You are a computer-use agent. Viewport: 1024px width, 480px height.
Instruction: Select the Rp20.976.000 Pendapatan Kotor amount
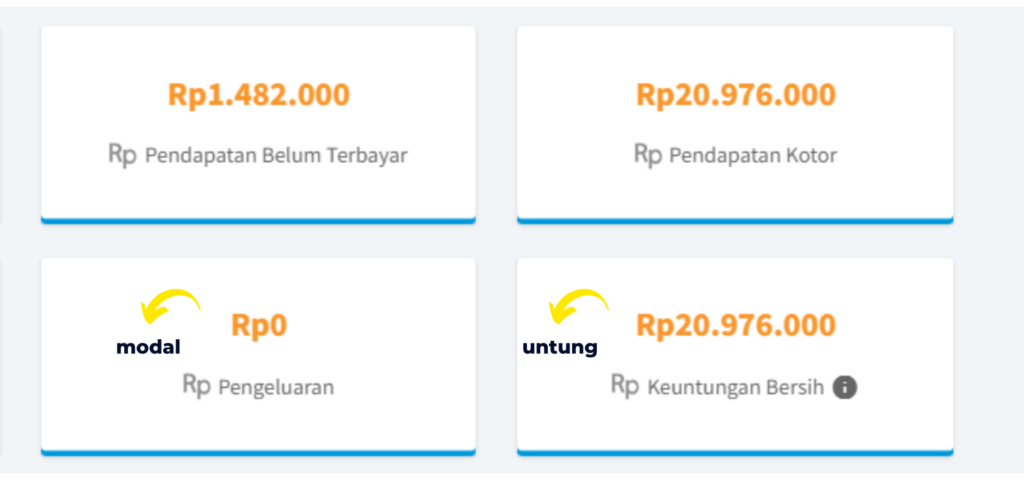[736, 95]
